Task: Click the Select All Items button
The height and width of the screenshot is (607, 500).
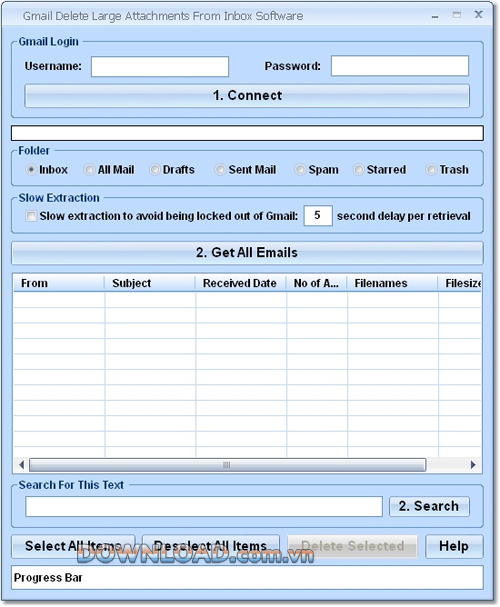Action: (x=73, y=547)
